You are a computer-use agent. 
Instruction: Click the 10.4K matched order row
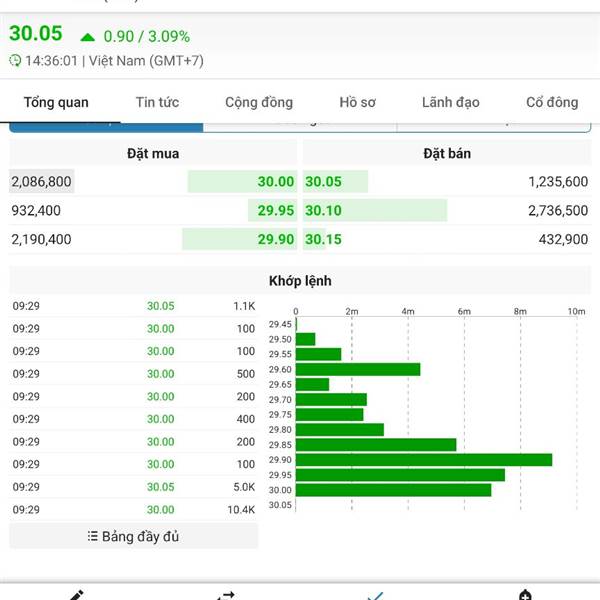click(134, 510)
